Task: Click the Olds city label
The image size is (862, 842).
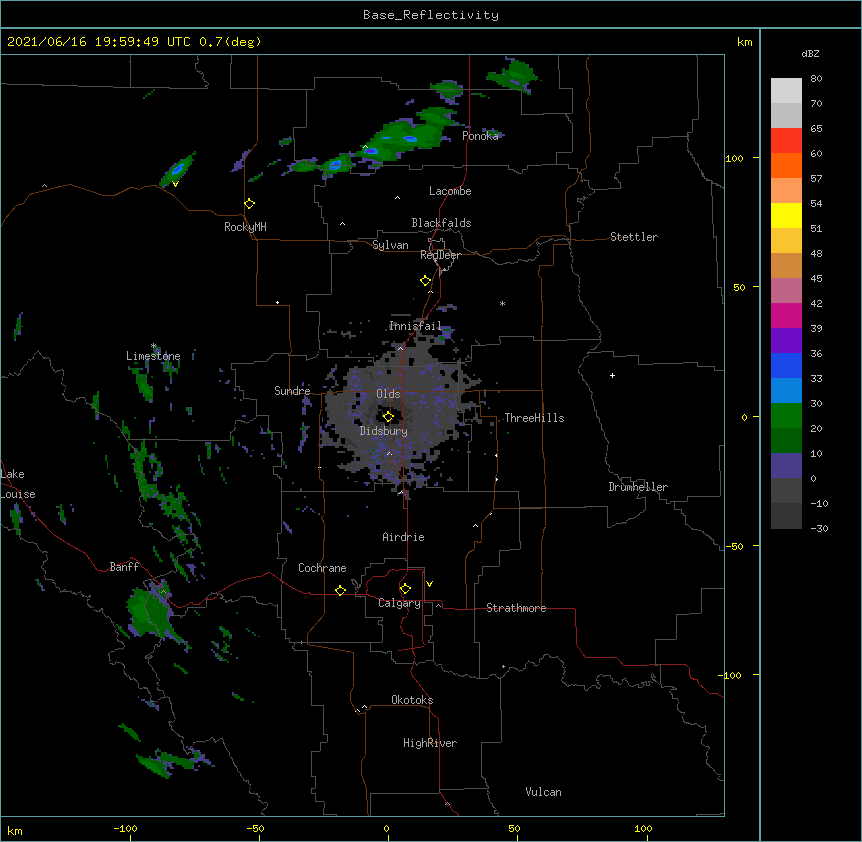Action: [x=388, y=394]
